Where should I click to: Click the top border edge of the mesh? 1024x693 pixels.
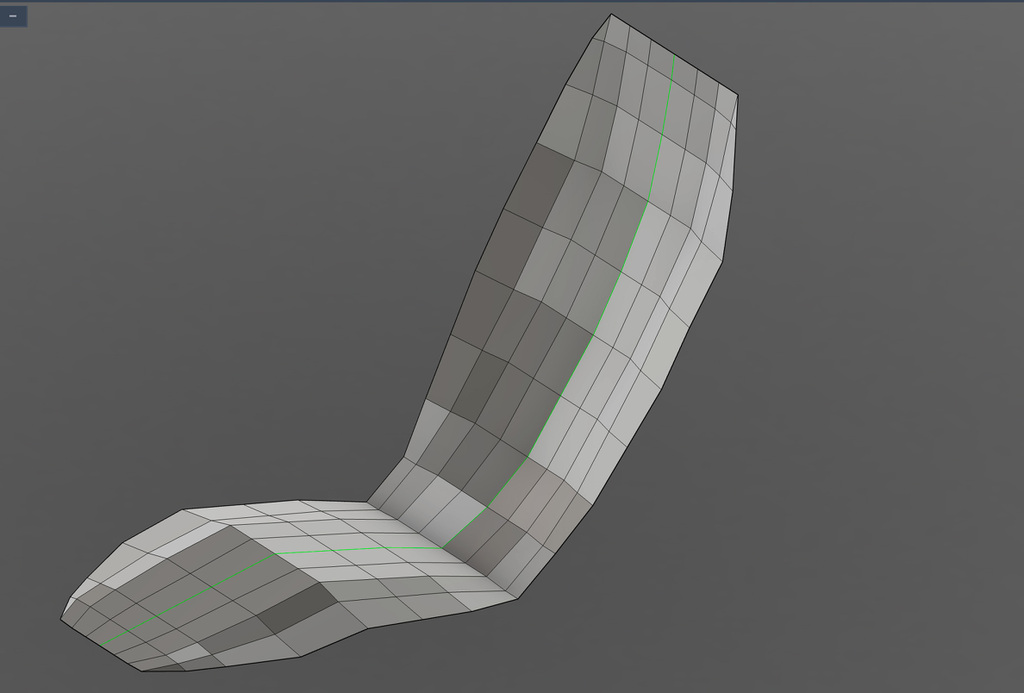(x=675, y=53)
